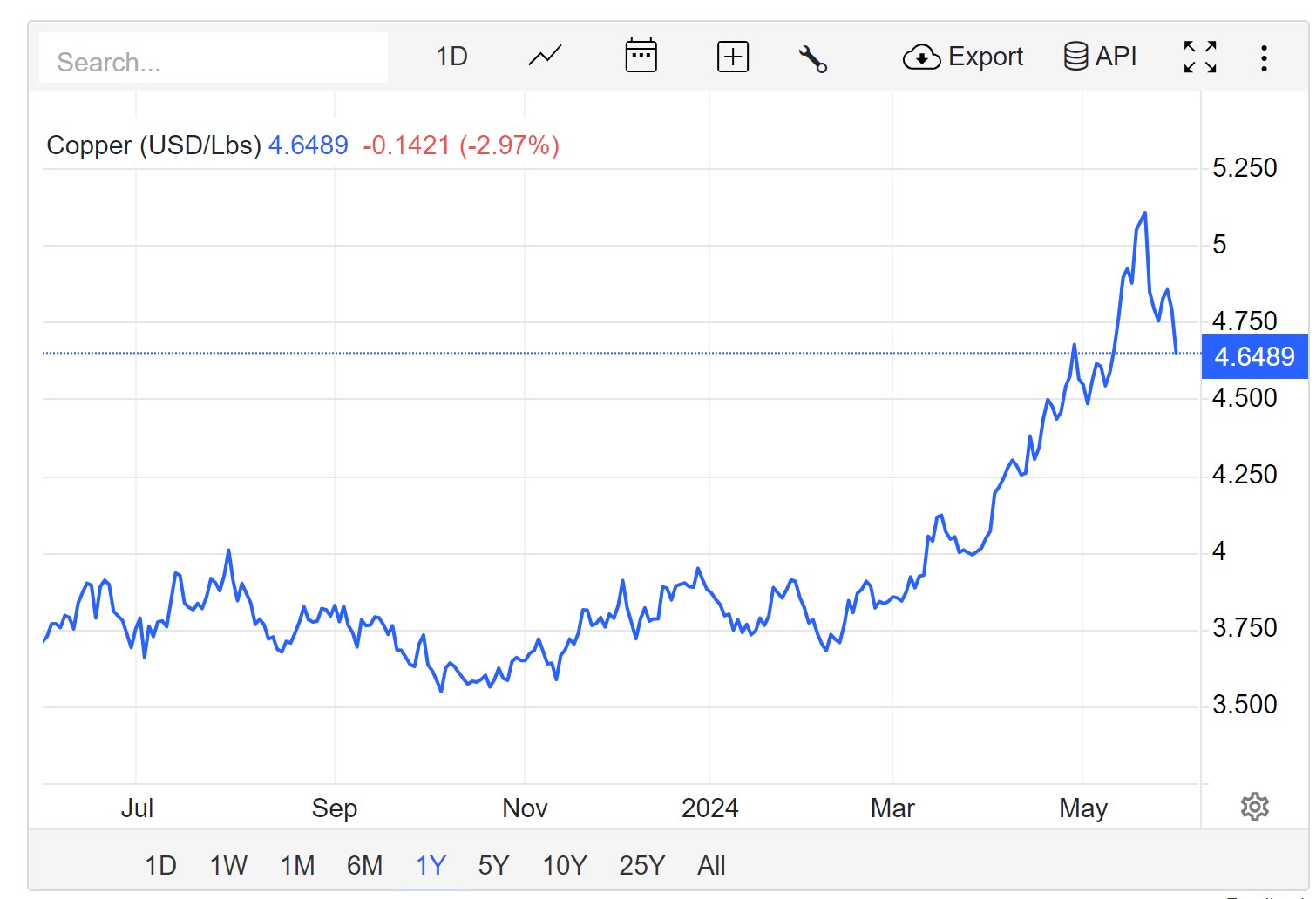1316x899 pixels.
Task: Switch chart to 6M range
Action: point(364,865)
